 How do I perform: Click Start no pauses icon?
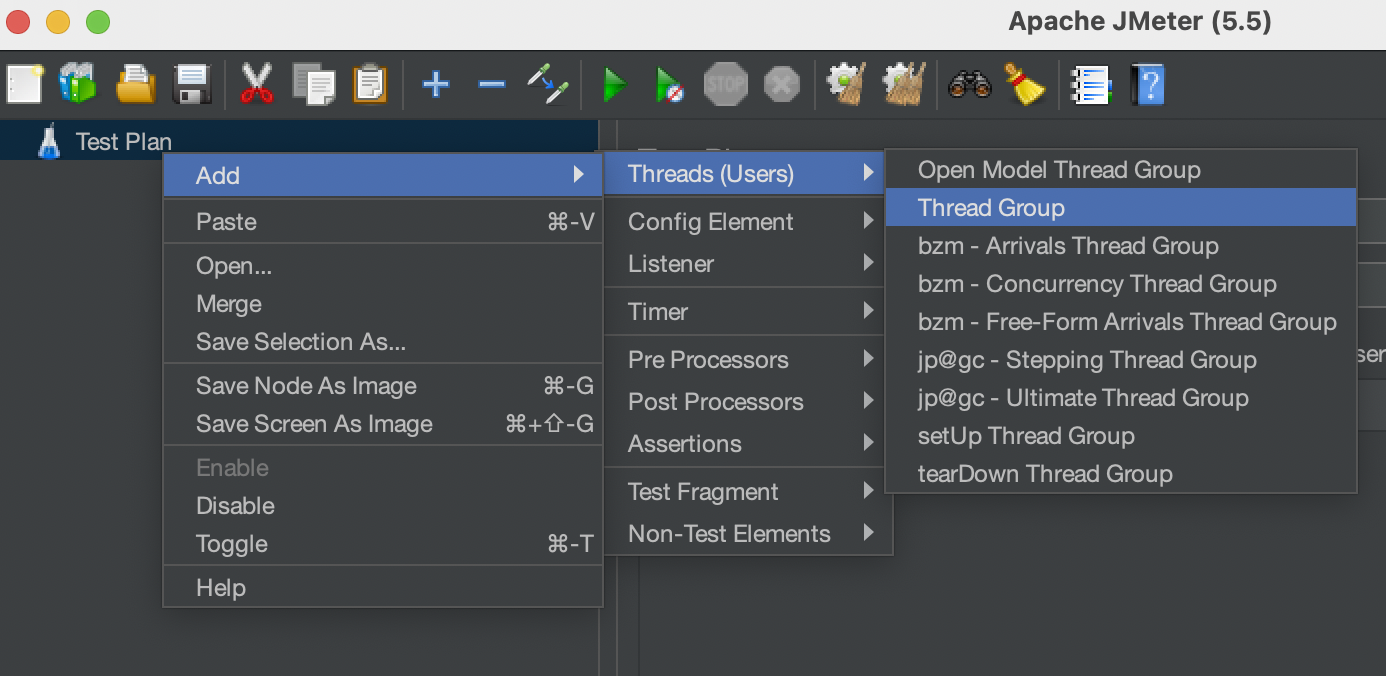(669, 84)
